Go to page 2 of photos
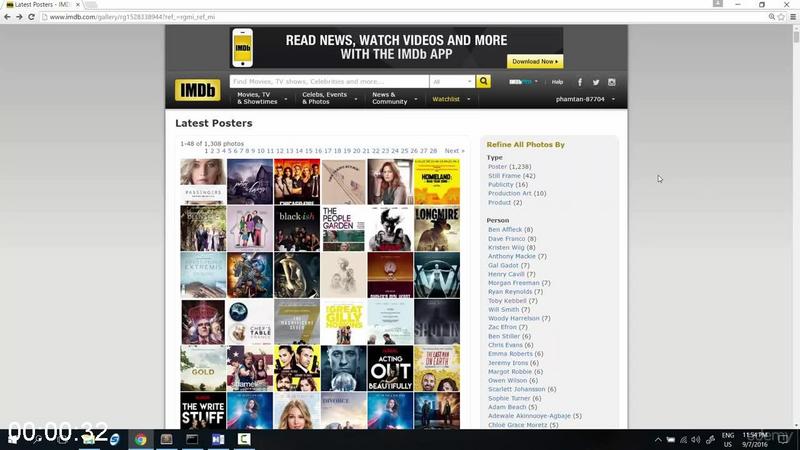This screenshot has height=450, width=800. 212,151
